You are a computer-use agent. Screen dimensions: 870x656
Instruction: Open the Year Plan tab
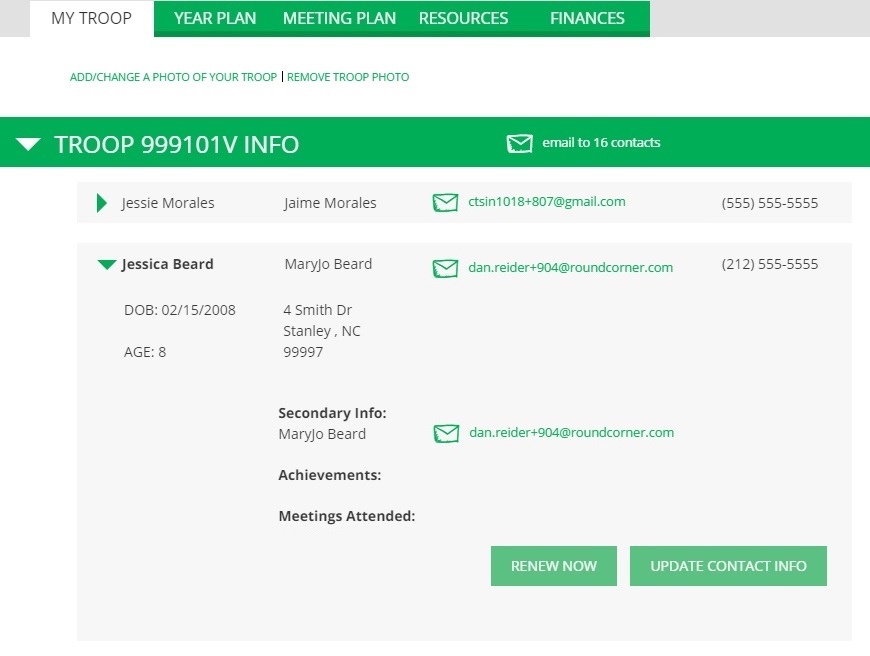click(x=215, y=18)
